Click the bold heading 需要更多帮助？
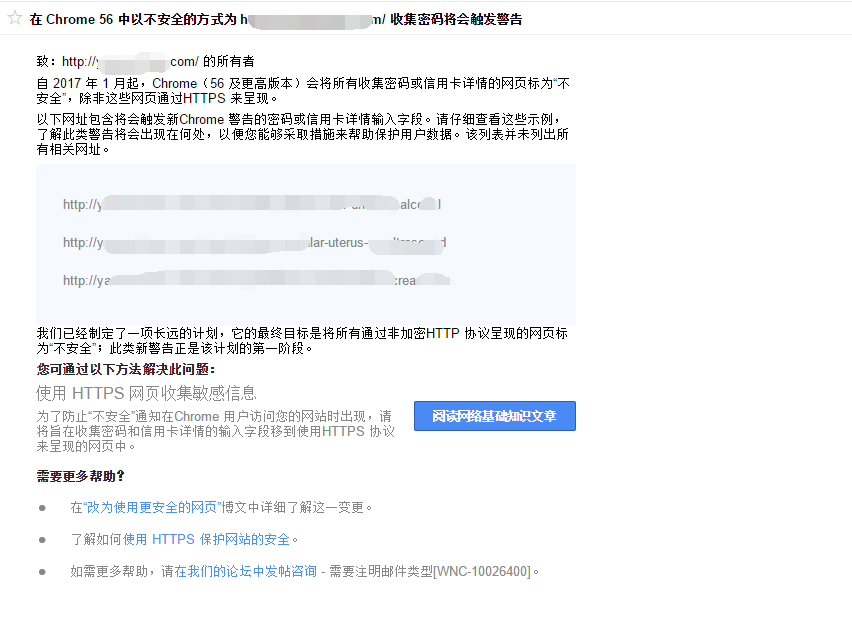The width and height of the screenshot is (852, 627). coord(80,476)
